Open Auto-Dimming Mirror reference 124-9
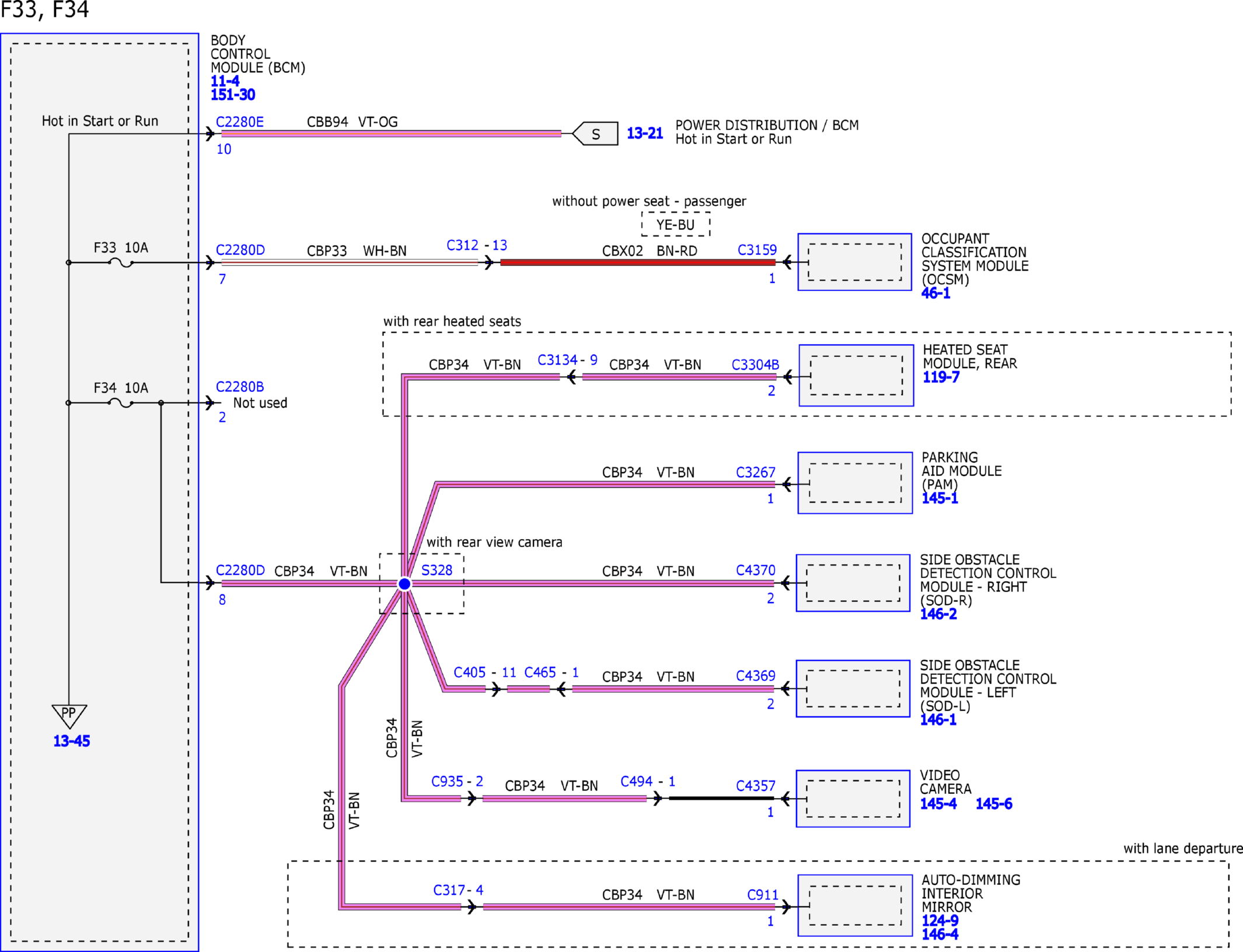1243x952 pixels. tap(940, 921)
